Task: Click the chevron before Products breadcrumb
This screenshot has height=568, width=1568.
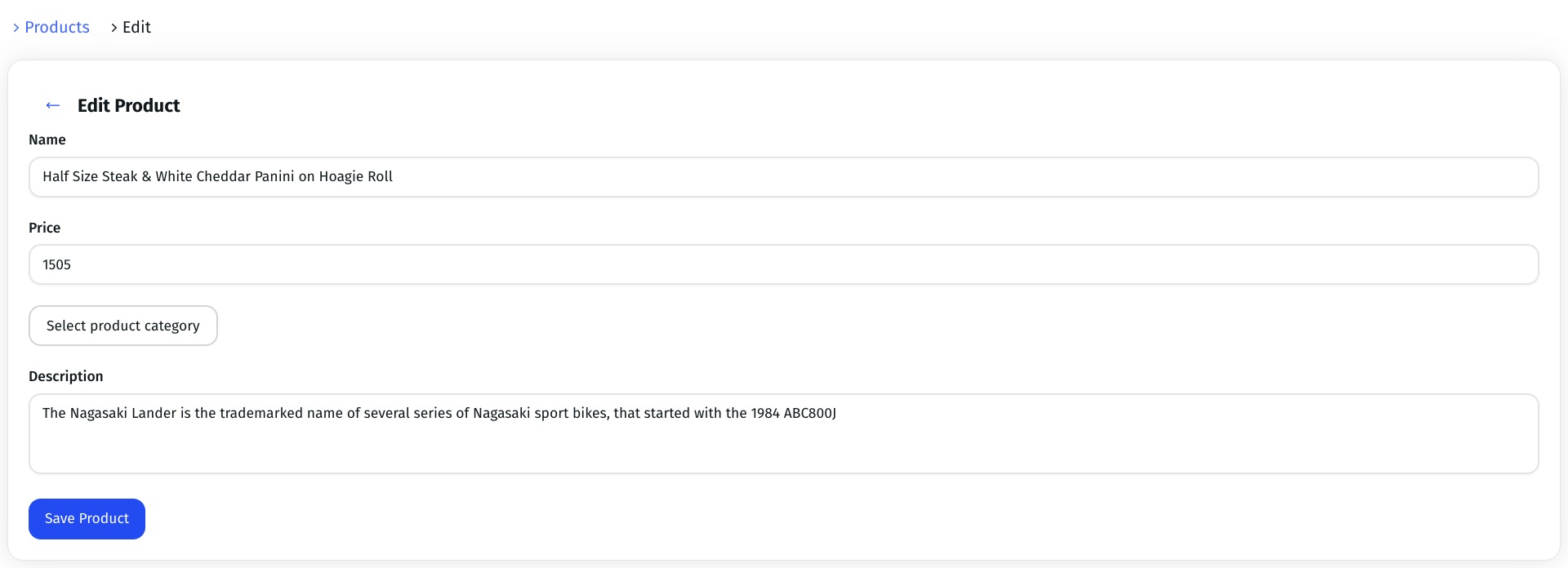Action: click(x=16, y=28)
